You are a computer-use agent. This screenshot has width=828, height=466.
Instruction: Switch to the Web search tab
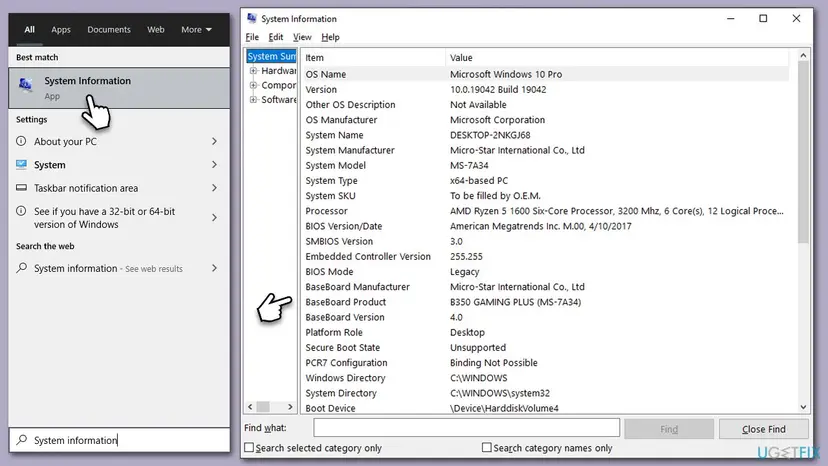(x=156, y=30)
